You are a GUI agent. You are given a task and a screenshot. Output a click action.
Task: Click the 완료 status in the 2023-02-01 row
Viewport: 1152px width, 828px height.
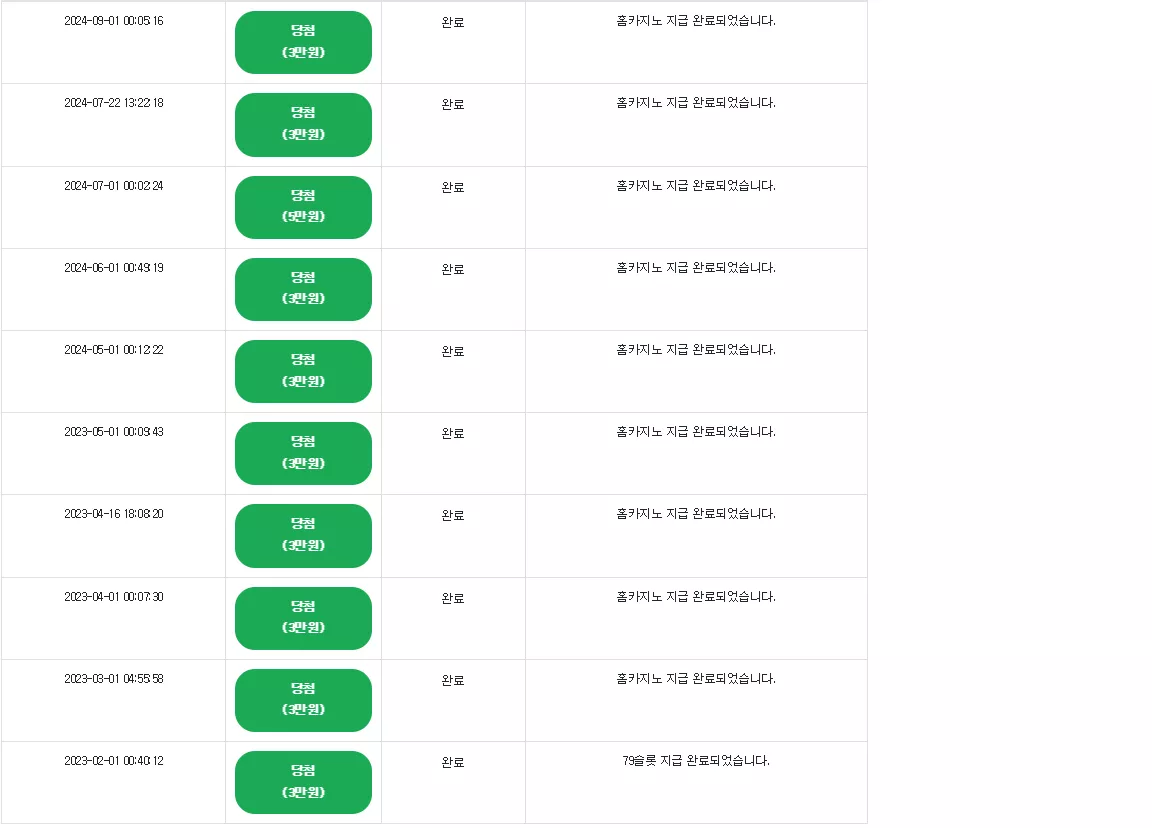(453, 763)
